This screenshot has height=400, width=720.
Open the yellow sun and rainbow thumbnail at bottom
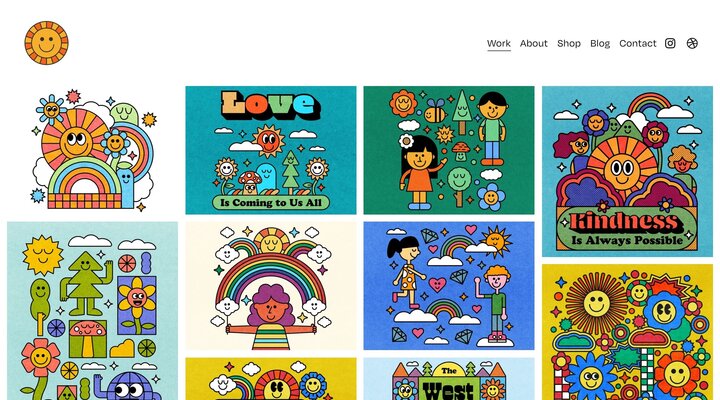click(271, 379)
